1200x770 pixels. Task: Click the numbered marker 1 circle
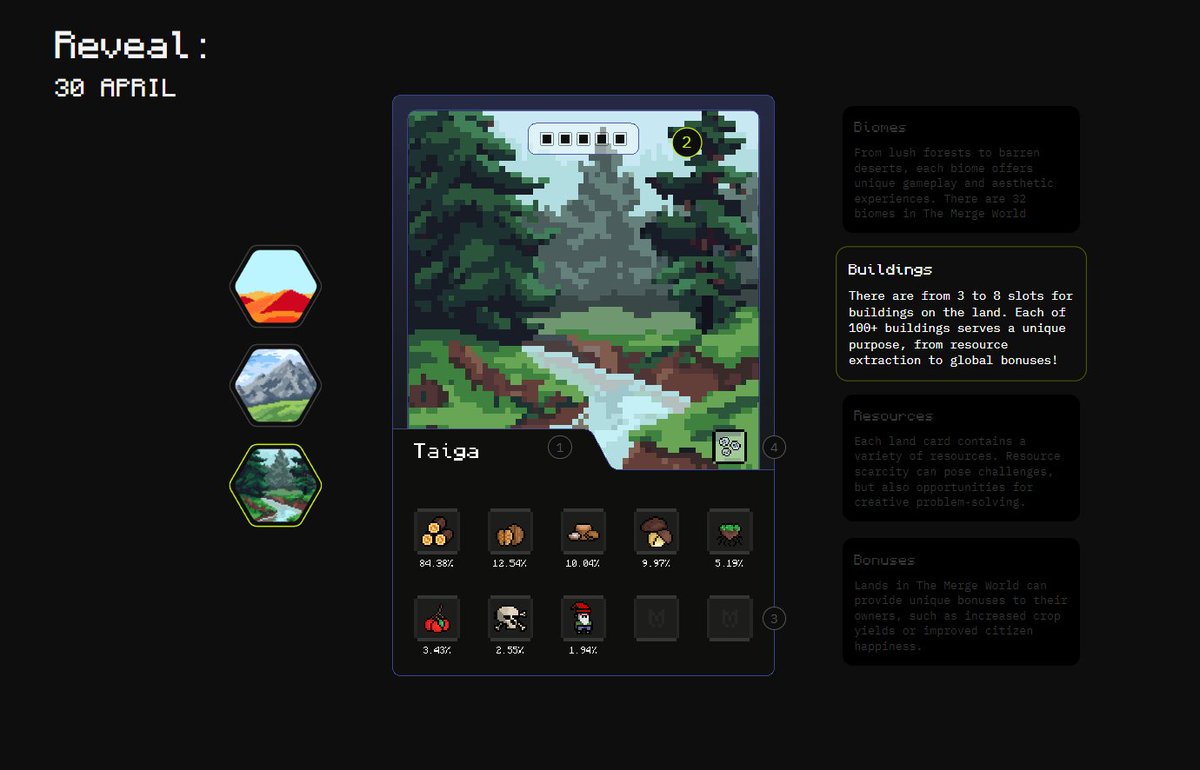click(x=560, y=448)
